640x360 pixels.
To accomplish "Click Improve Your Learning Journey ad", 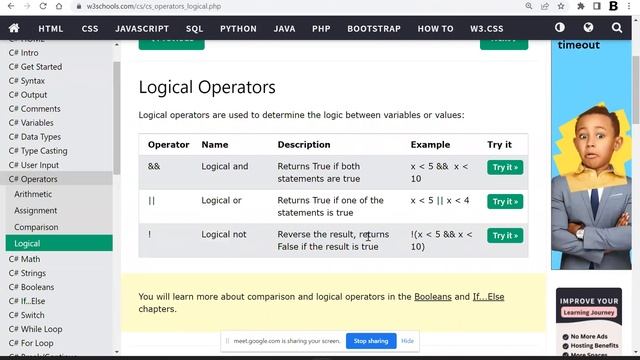I will [x=589, y=322].
